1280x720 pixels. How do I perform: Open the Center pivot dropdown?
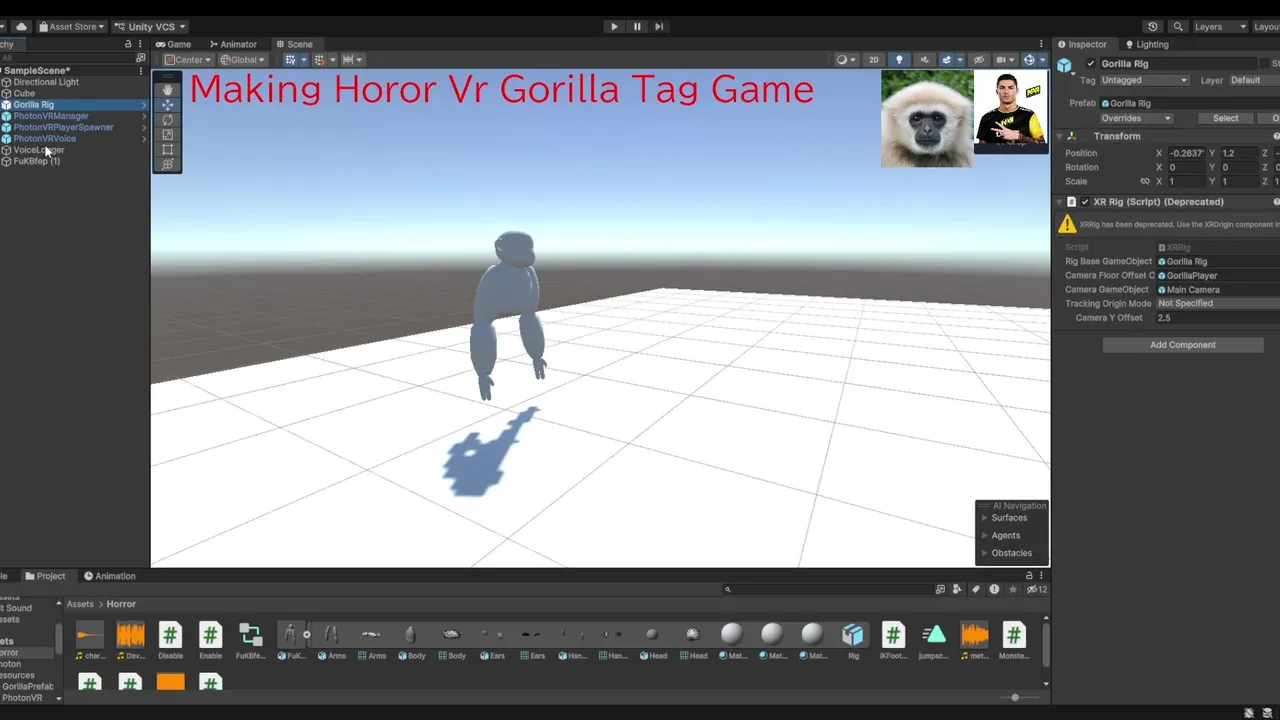(188, 60)
